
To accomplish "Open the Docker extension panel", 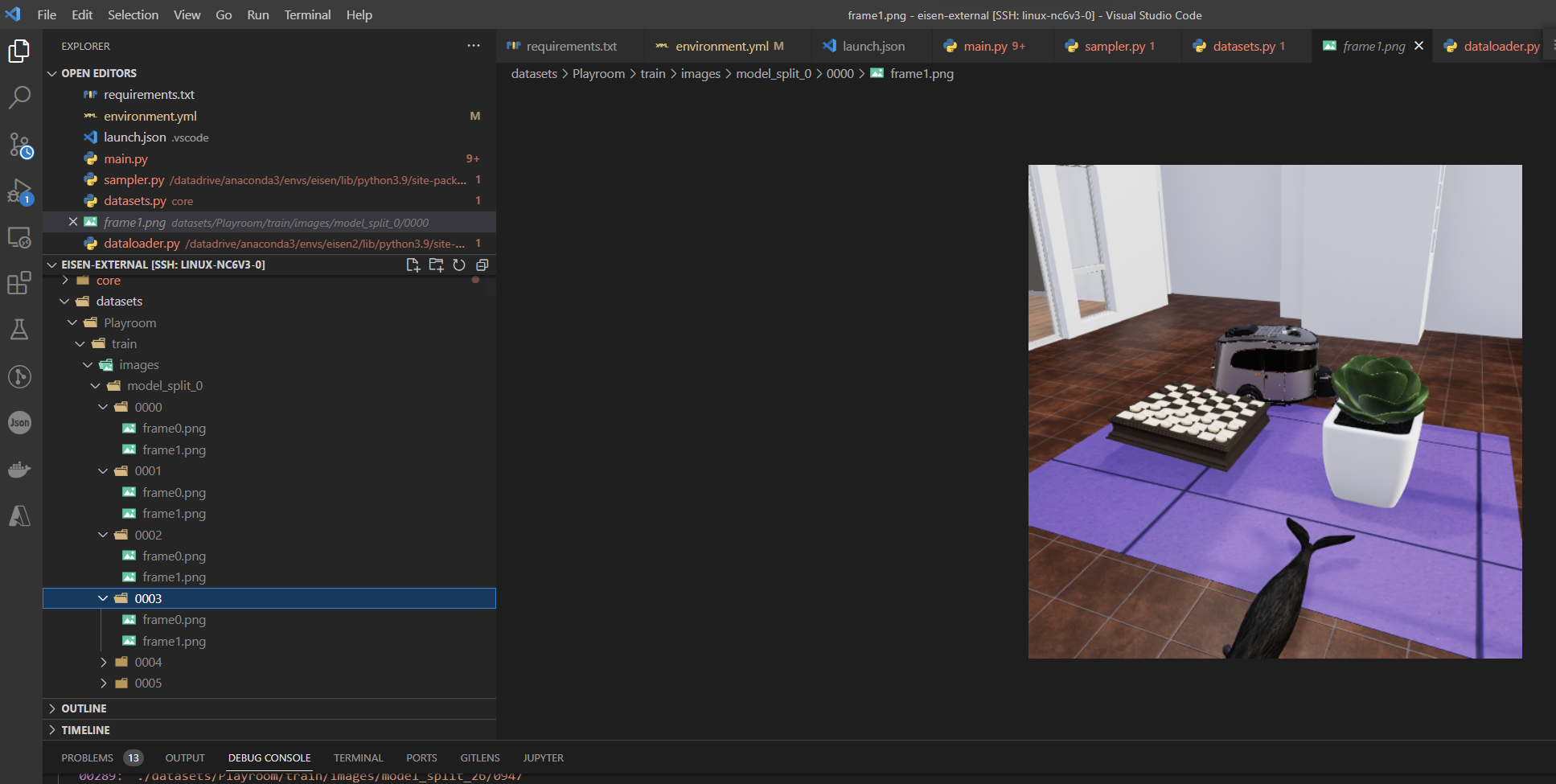I will (x=19, y=470).
